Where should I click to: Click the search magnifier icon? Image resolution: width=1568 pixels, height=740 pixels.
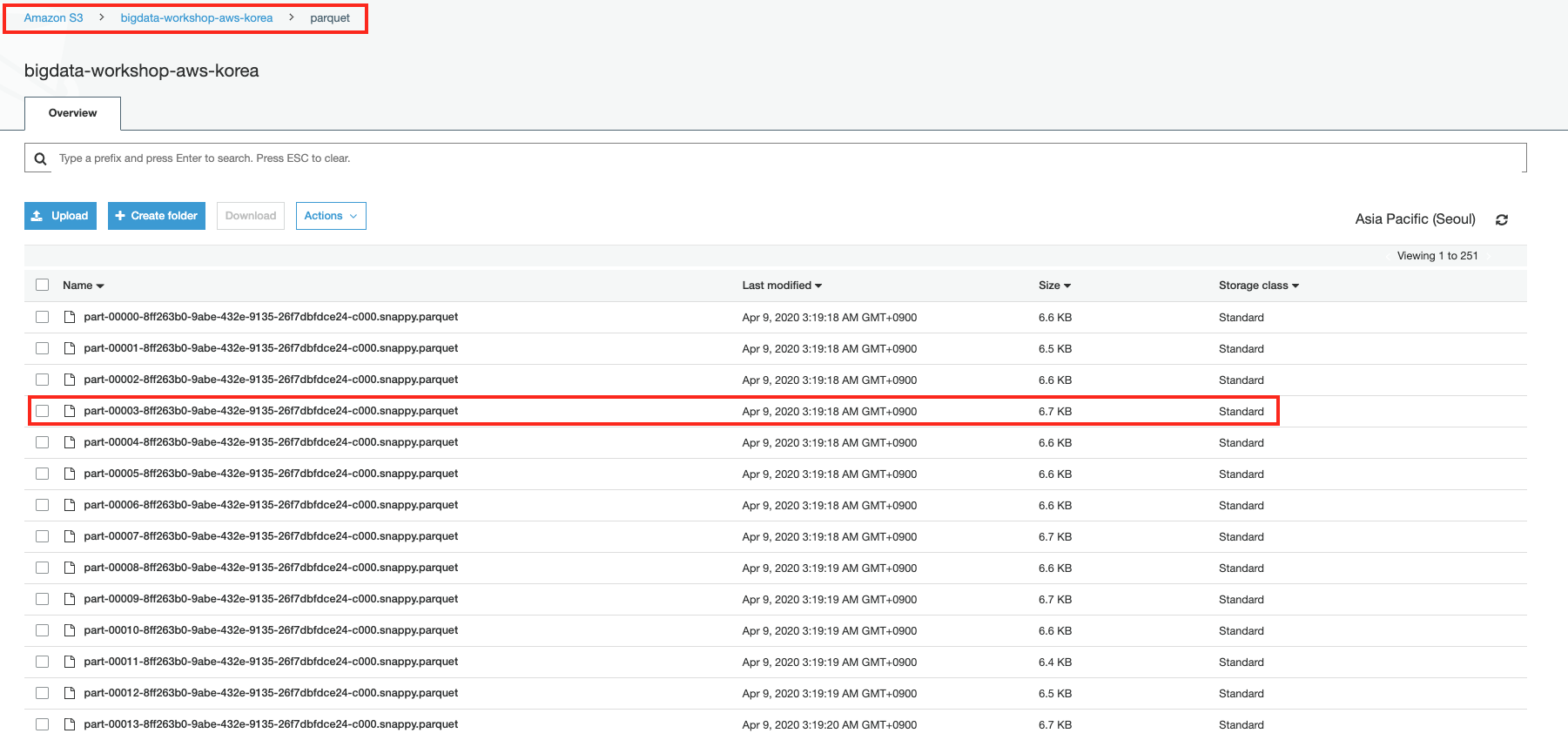[x=40, y=158]
